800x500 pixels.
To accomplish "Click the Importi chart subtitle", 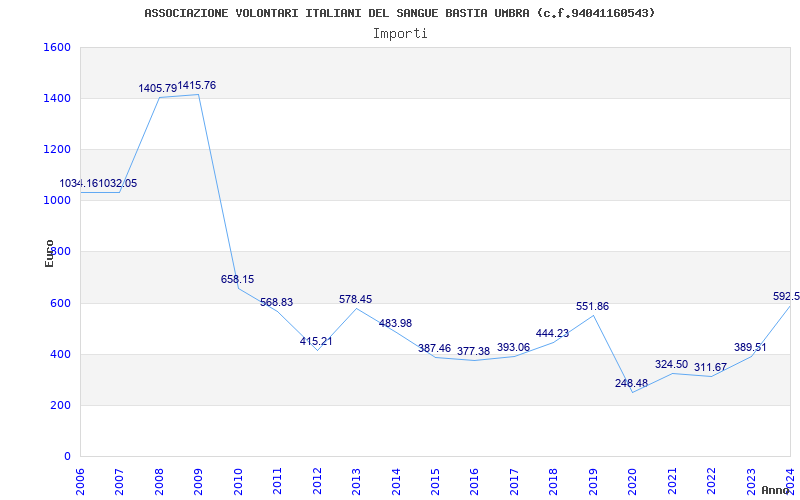I will [x=400, y=33].
